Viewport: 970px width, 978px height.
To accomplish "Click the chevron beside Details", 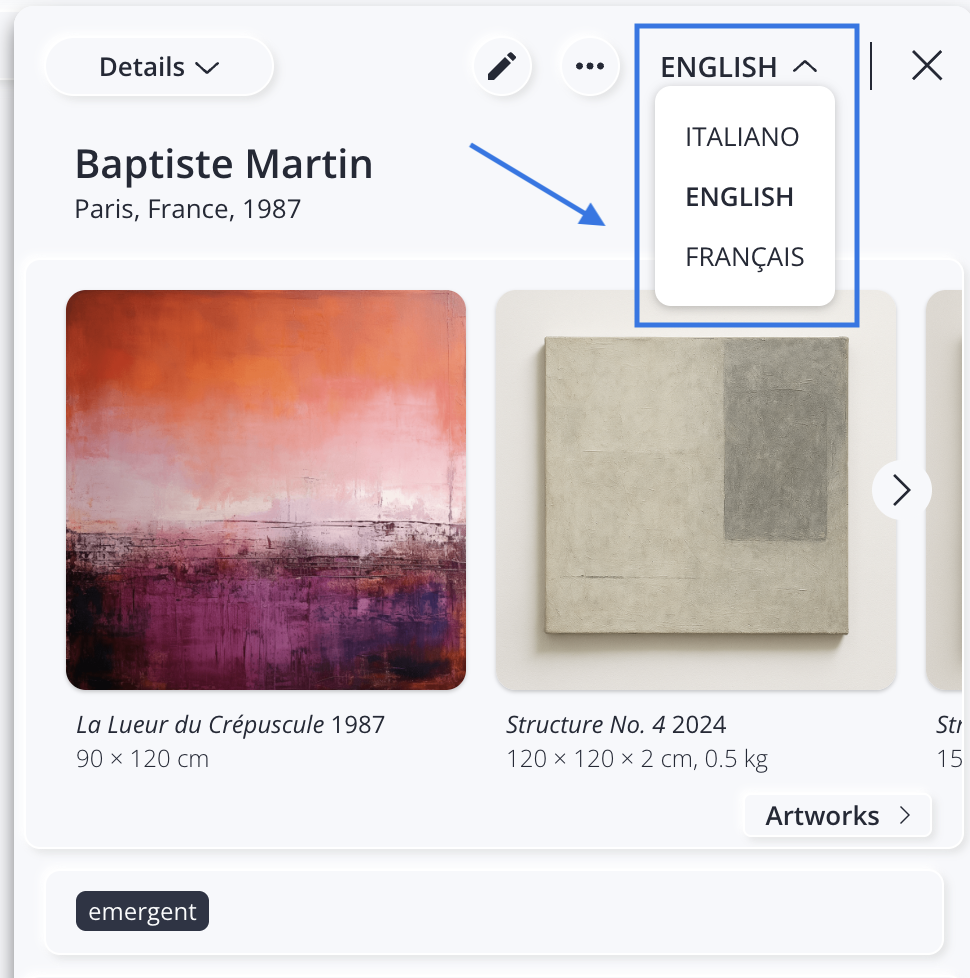I will coord(207,68).
